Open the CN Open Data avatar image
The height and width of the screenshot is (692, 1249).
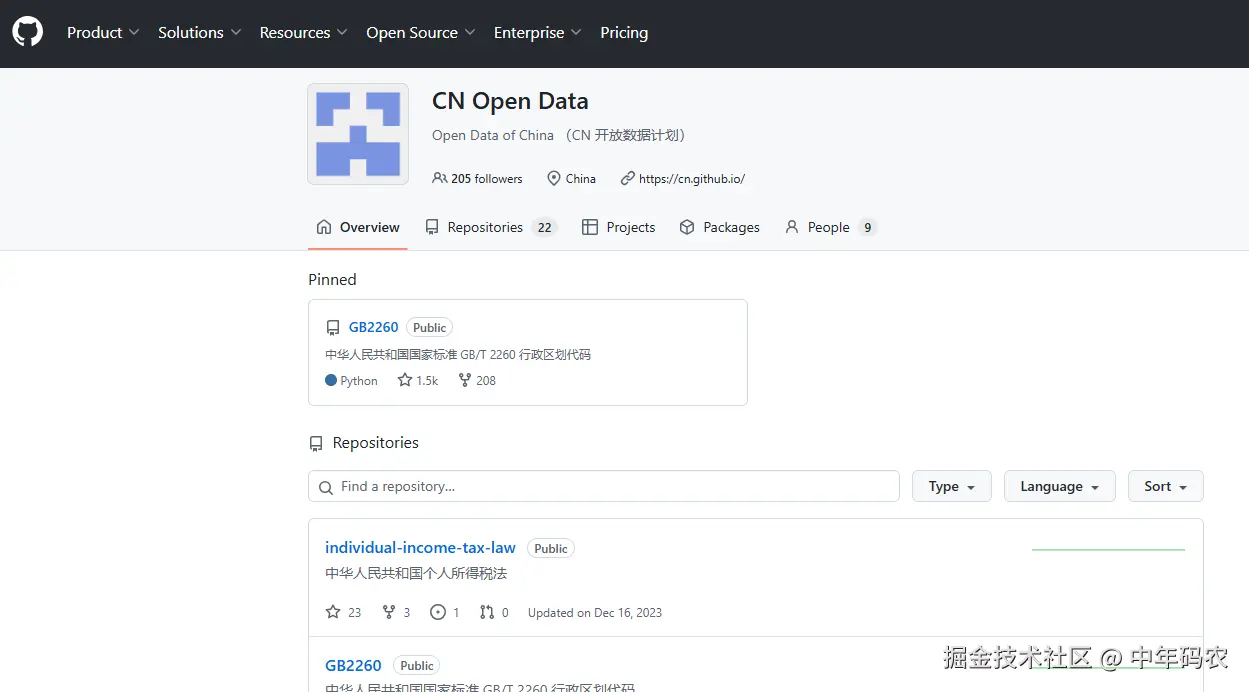(x=358, y=134)
